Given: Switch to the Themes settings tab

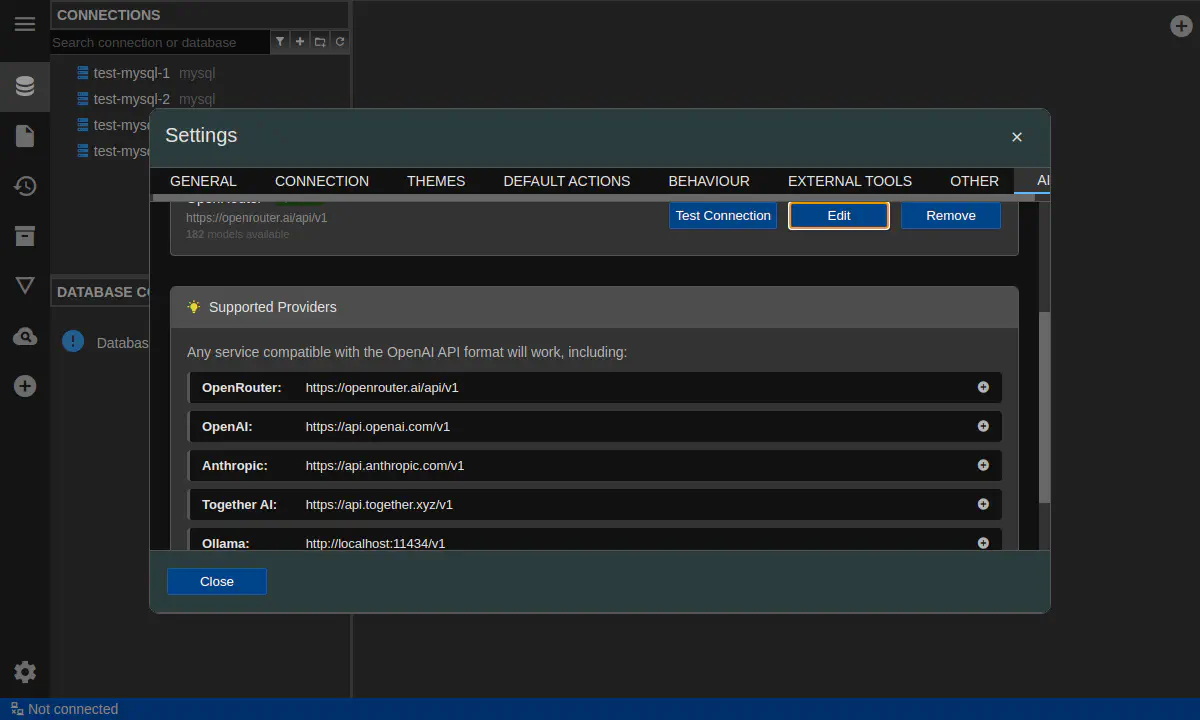Looking at the screenshot, I should pos(436,181).
